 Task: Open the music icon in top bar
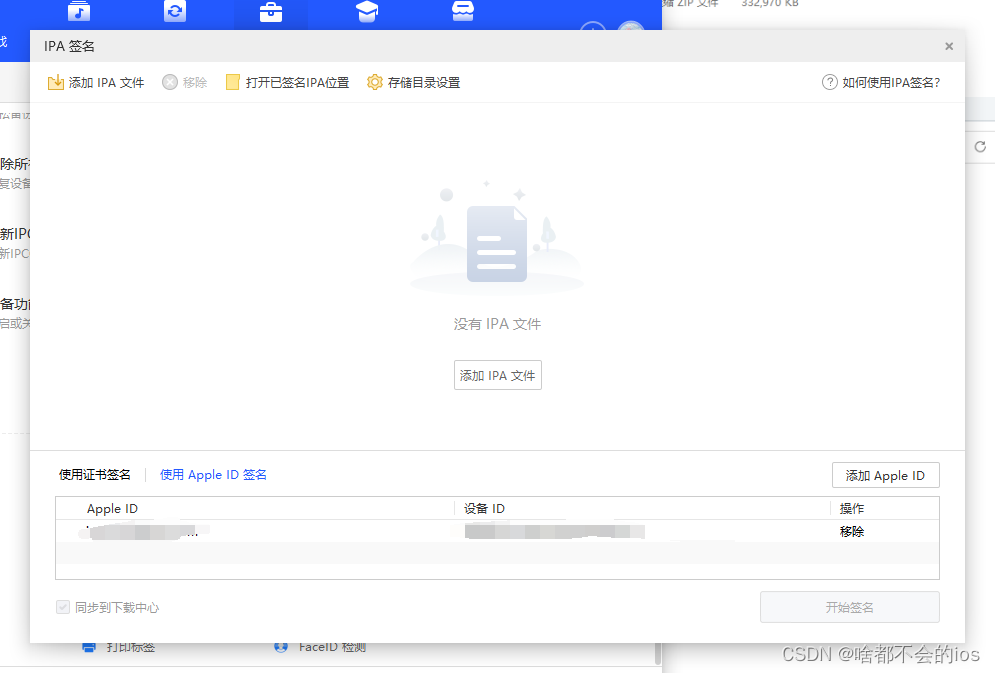(x=79, y=11)
